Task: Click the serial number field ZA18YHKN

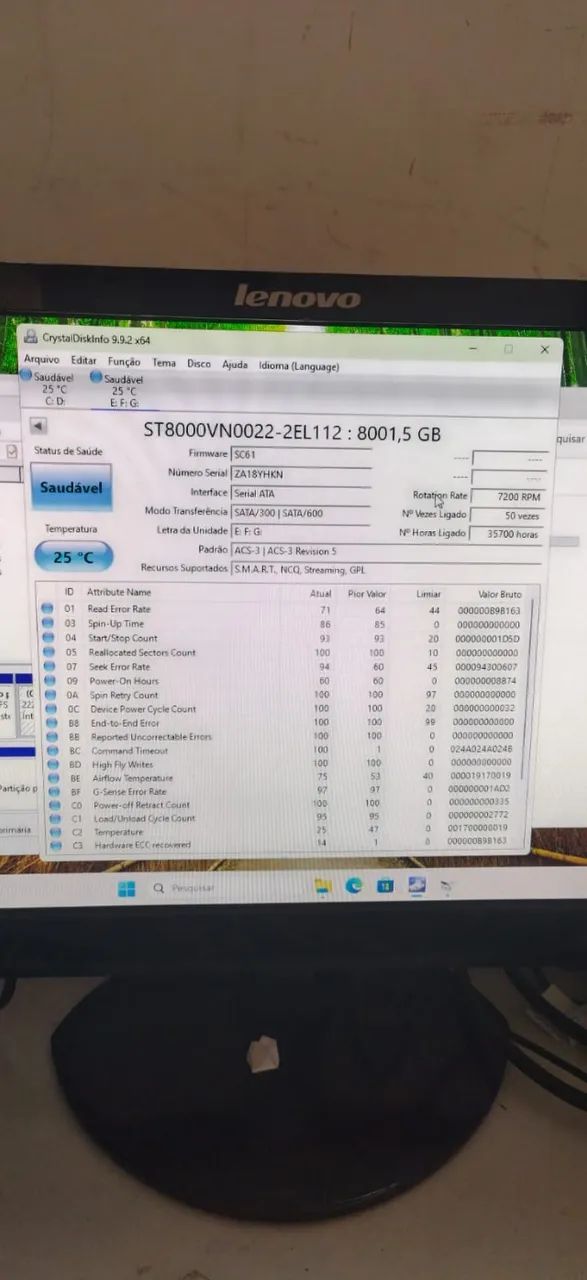Action: (301, 473)
